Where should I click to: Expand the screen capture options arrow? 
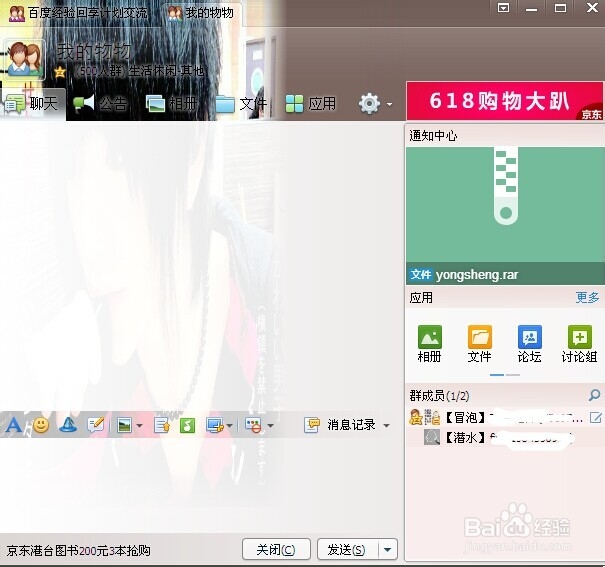click(x=230, y=426)
